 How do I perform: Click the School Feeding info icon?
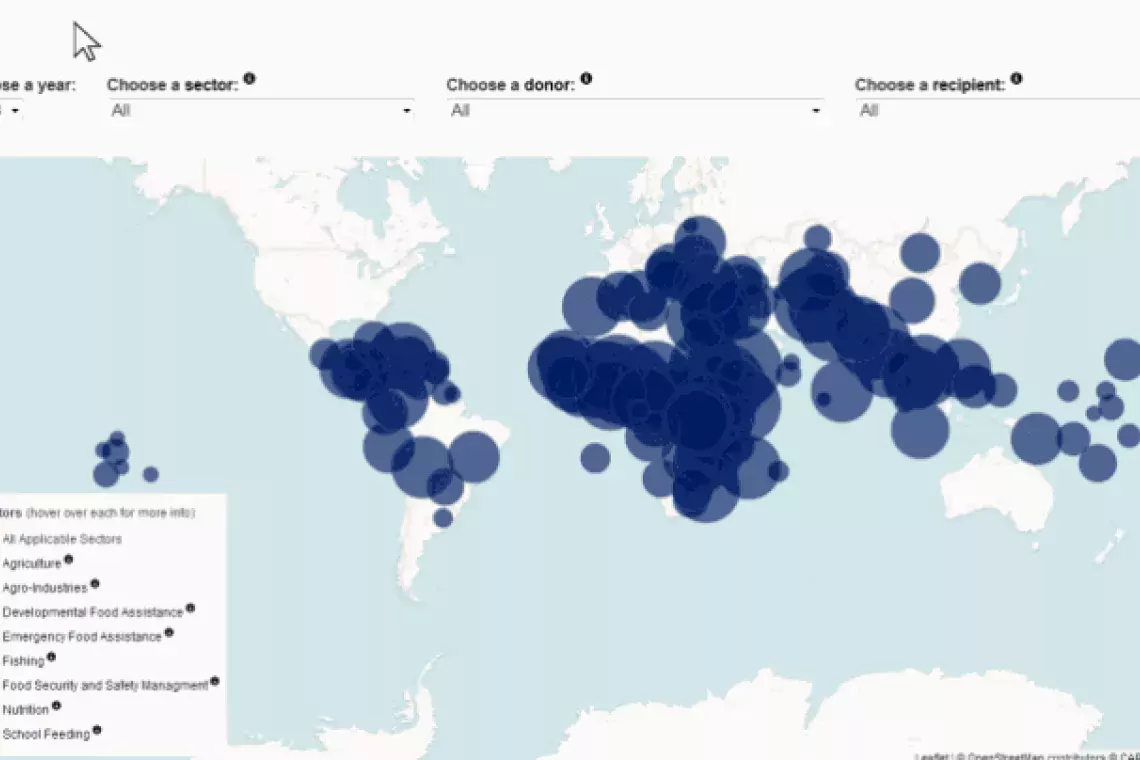(x=97, y=730)
